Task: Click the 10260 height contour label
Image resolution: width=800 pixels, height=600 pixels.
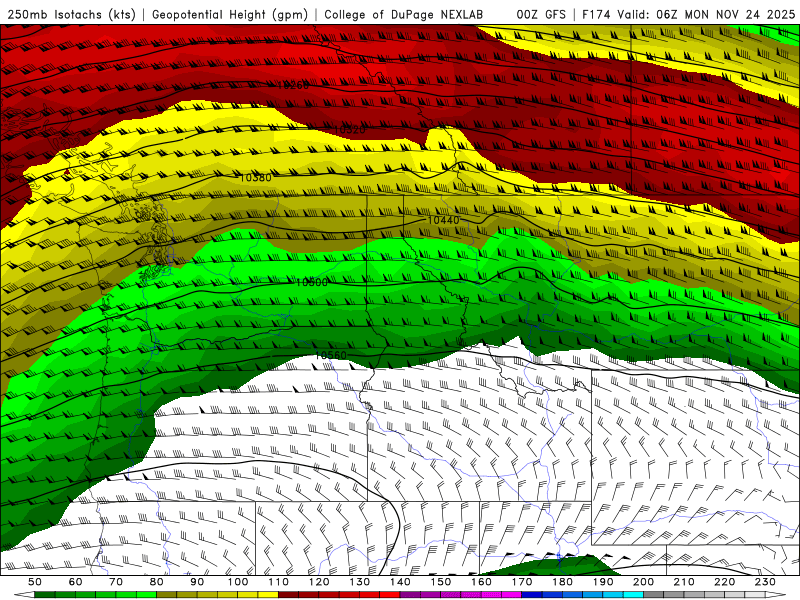Action: pos(293,85)
